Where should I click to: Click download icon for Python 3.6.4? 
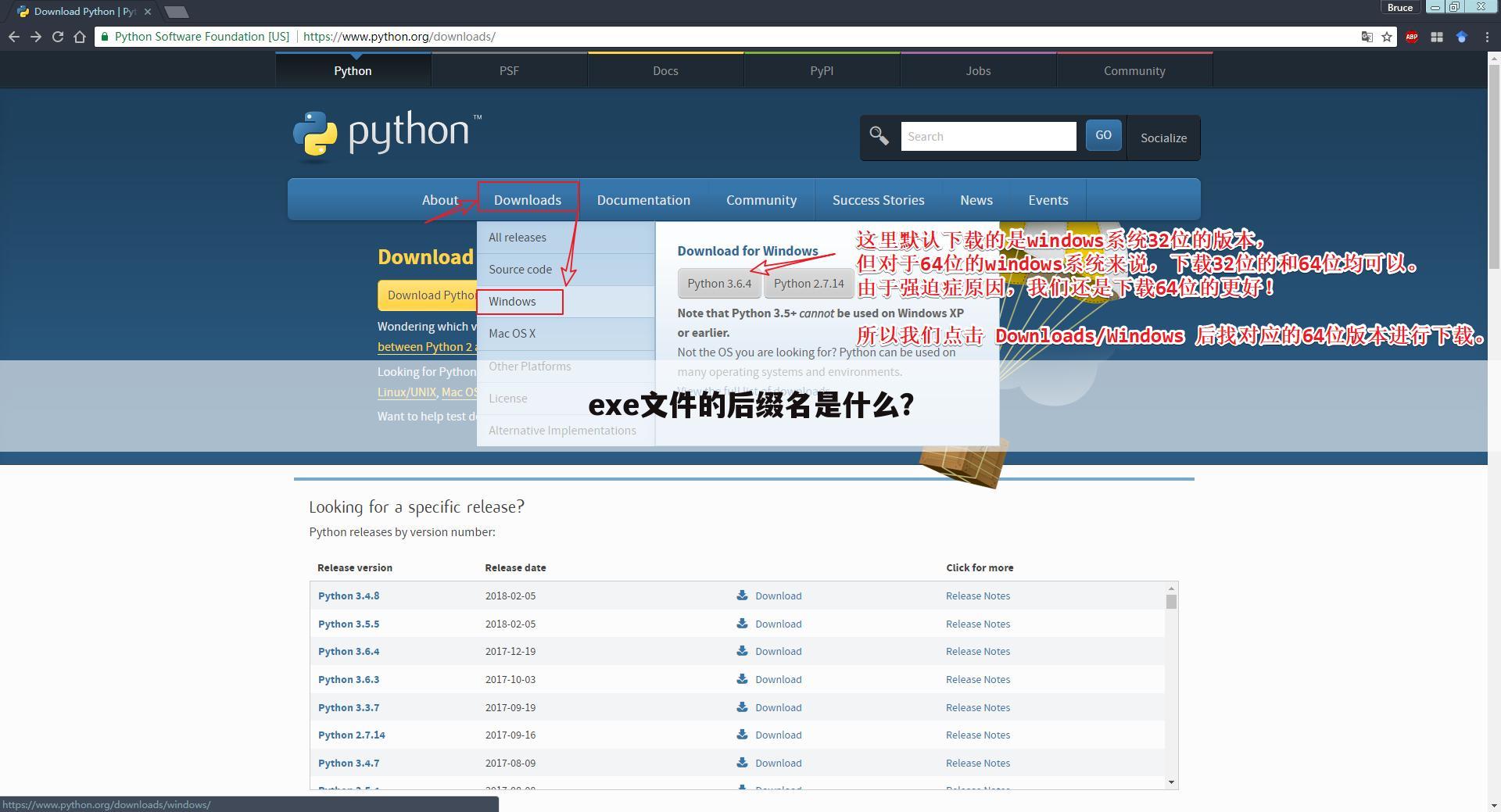pyautogui.click(x=742, y=651)
